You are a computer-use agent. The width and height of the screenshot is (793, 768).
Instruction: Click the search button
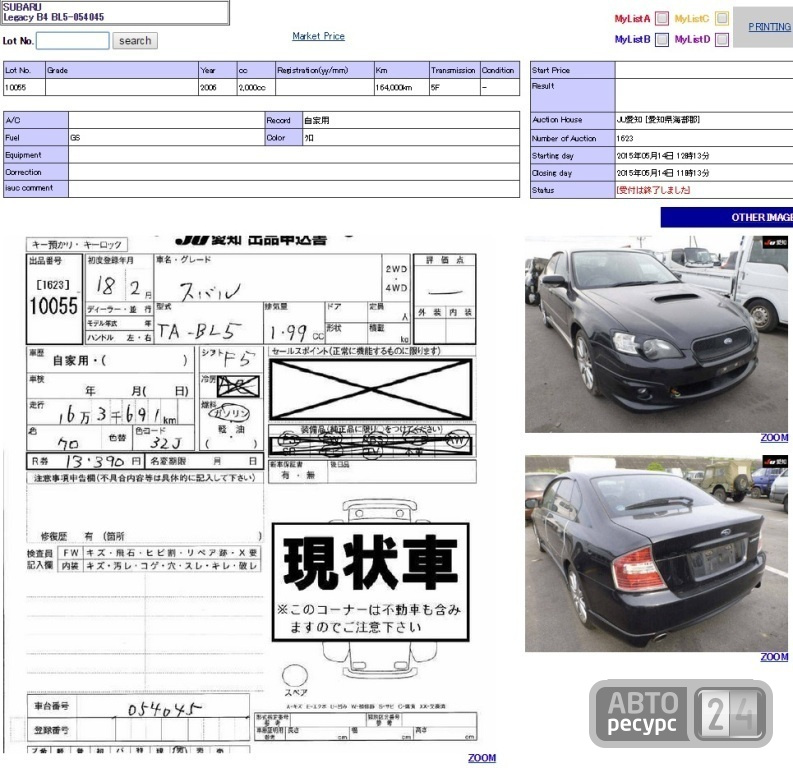click(135, 40)
